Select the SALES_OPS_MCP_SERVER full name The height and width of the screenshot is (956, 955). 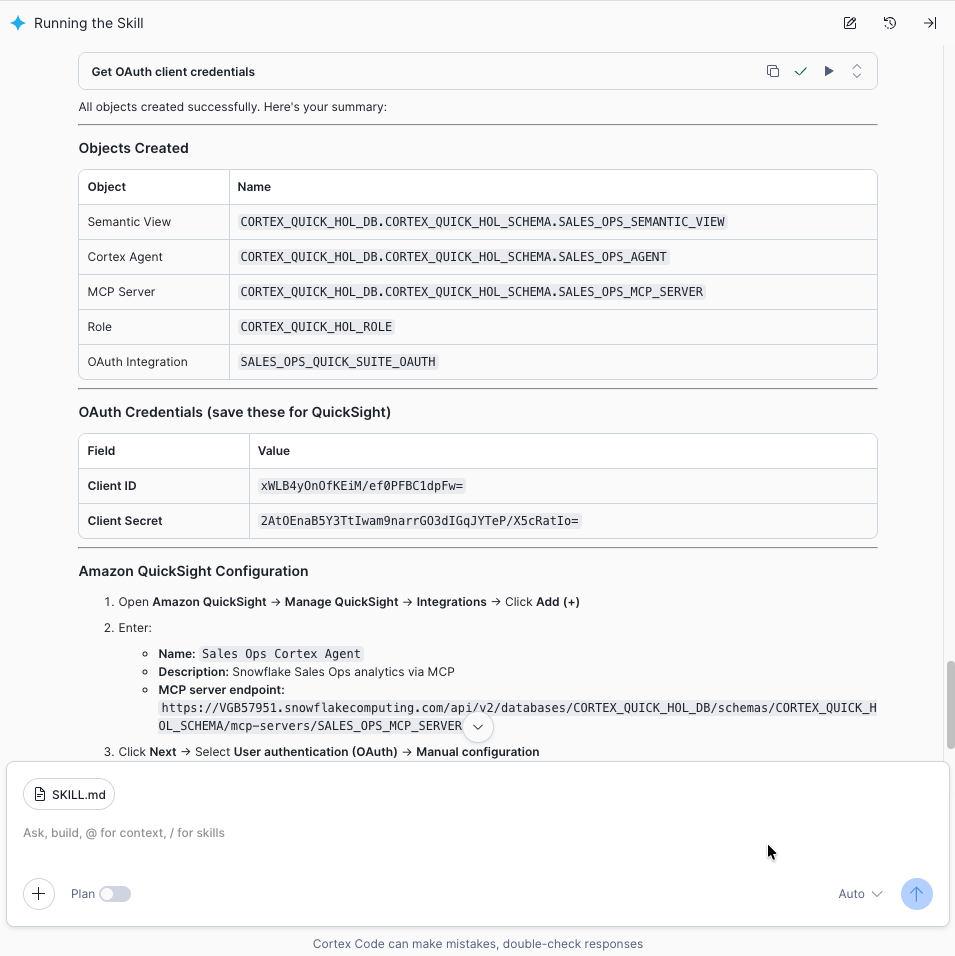[471, 291]
